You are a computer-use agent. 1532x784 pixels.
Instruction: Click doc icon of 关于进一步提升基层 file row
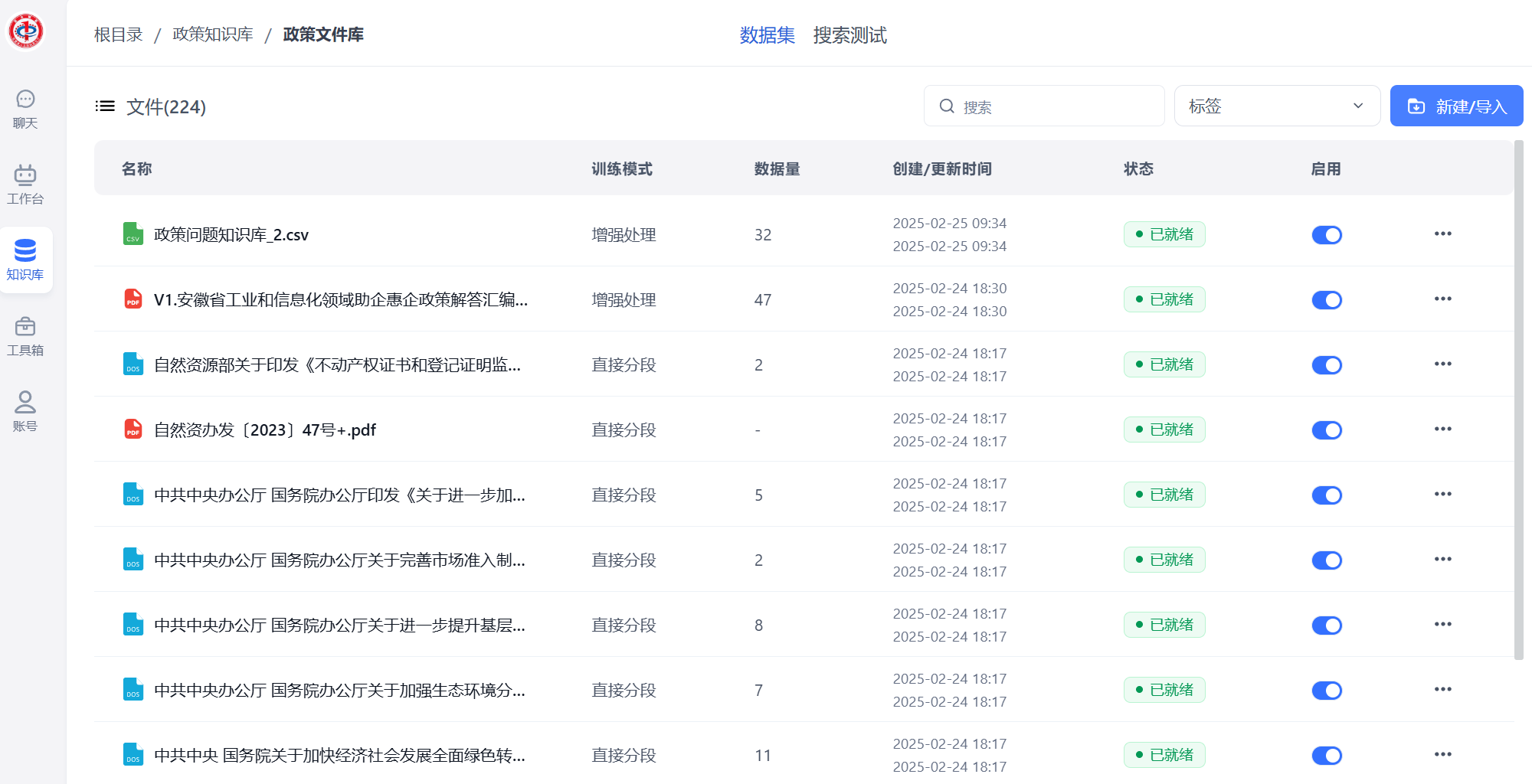(133, 625)
